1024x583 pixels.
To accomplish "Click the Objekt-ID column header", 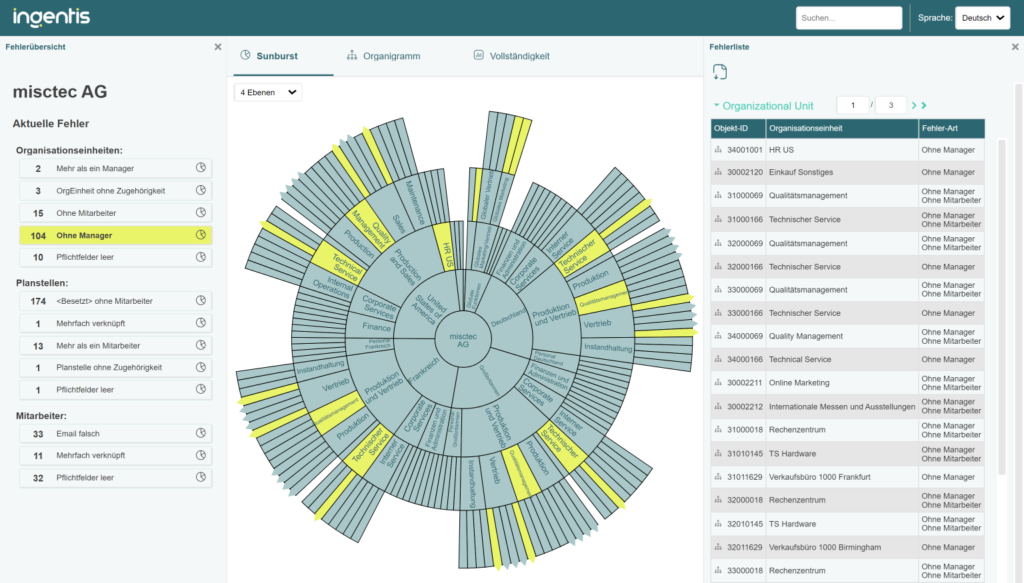I will (737, 128).
